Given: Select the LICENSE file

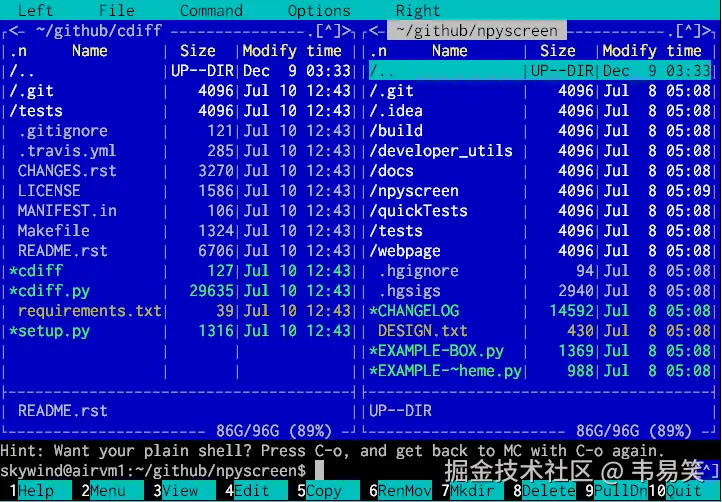Looking at the screenshot, I should click(180, 191).
